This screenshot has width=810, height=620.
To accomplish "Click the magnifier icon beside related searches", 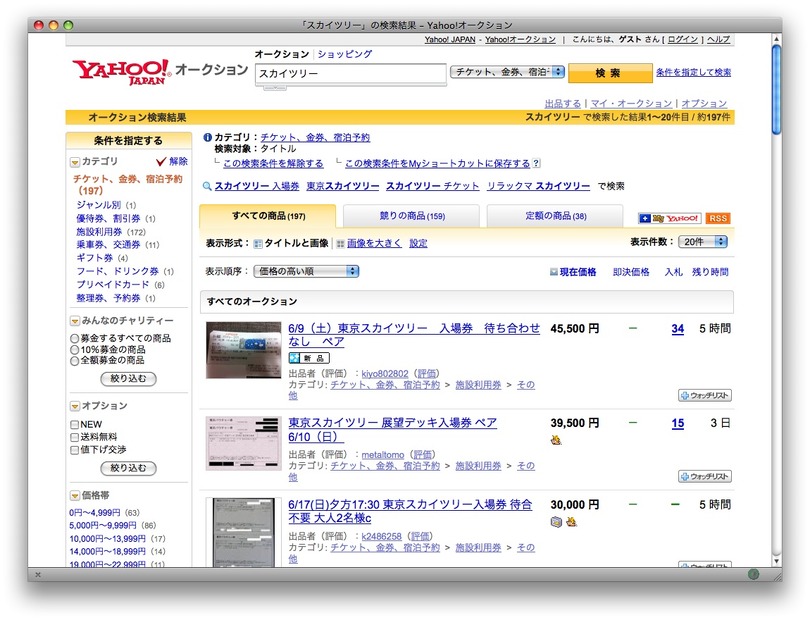I will [x=207, y=186].
